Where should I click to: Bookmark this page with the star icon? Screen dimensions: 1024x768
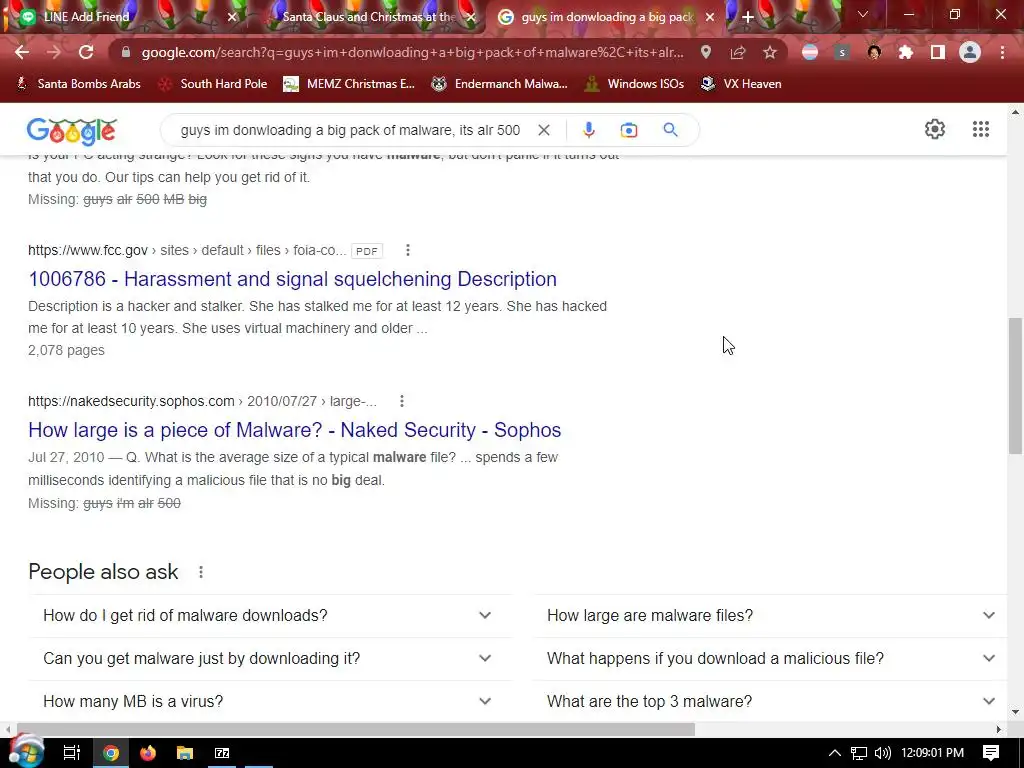[770, 52]
